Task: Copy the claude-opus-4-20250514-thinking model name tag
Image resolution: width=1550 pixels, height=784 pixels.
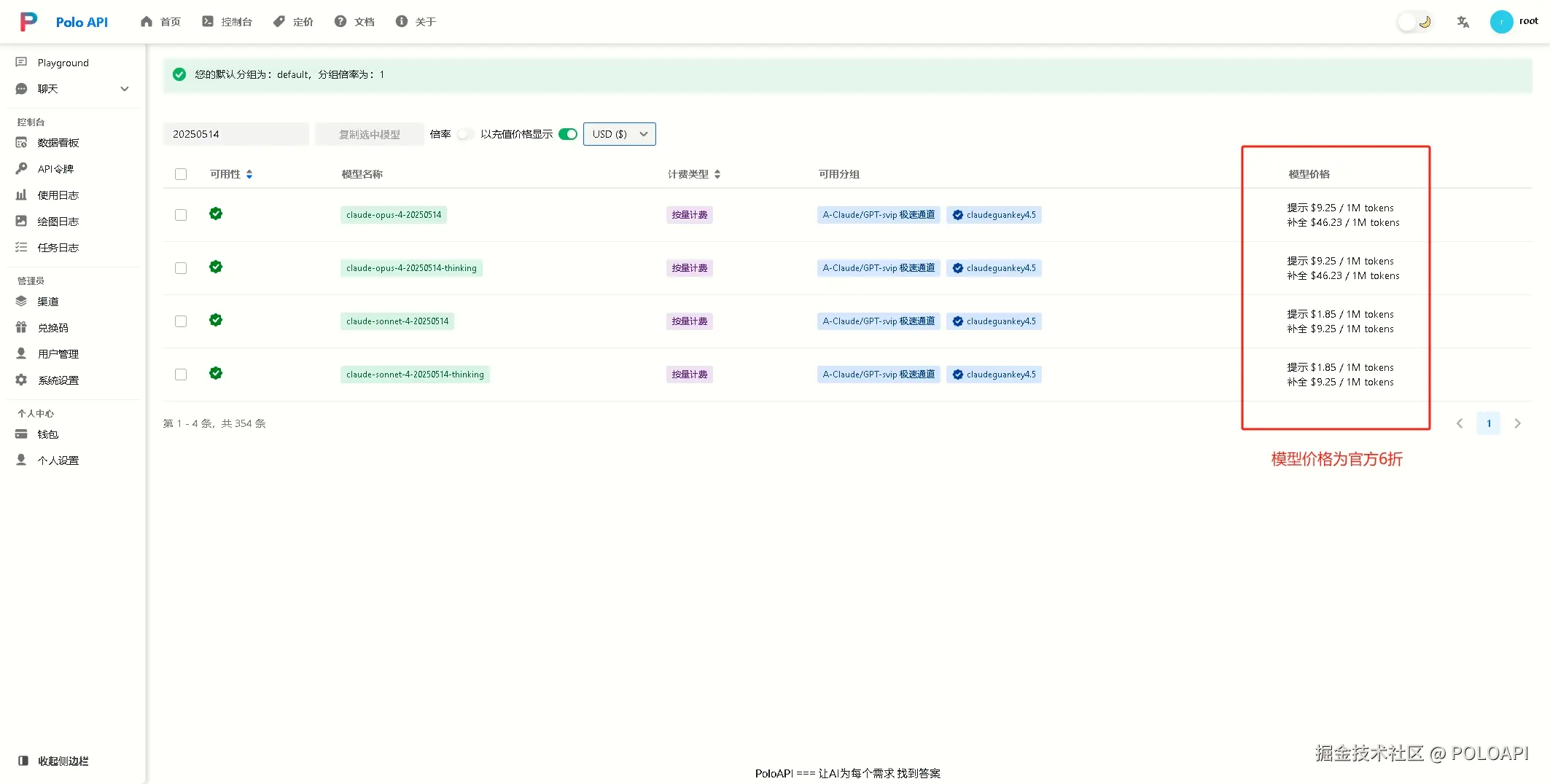Action: (x=411, y=268)
